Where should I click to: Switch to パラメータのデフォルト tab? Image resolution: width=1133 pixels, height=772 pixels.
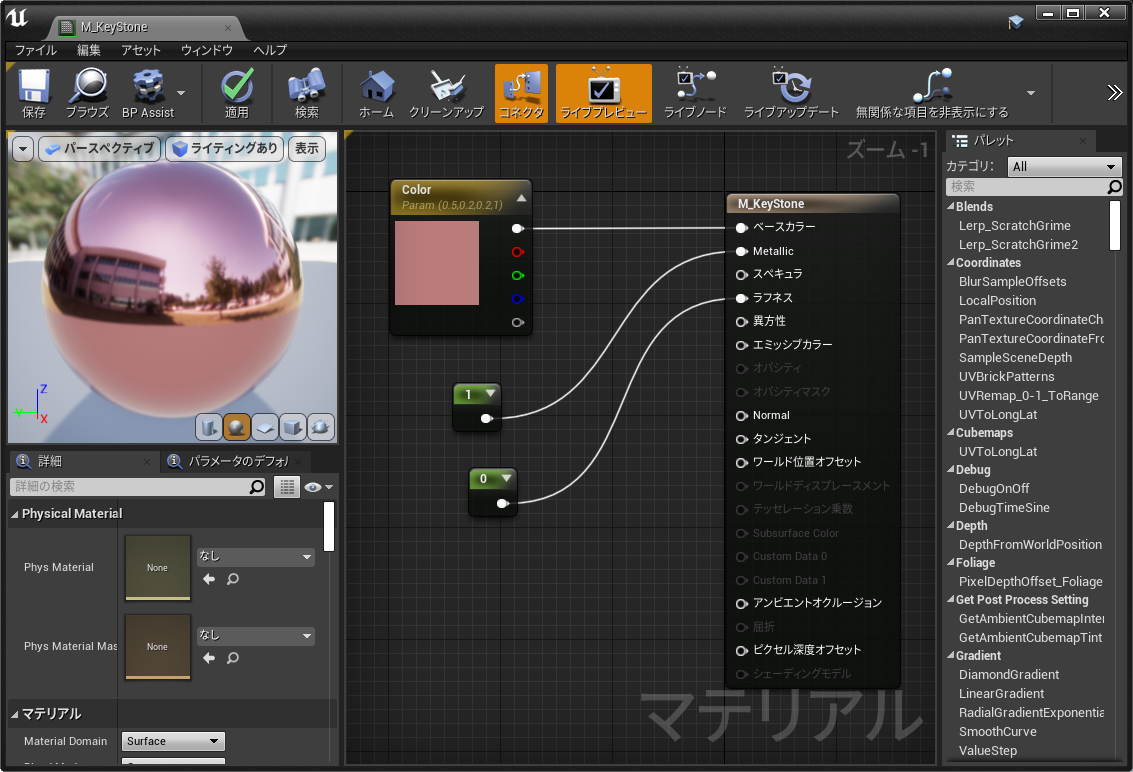(x=237, y=461)
